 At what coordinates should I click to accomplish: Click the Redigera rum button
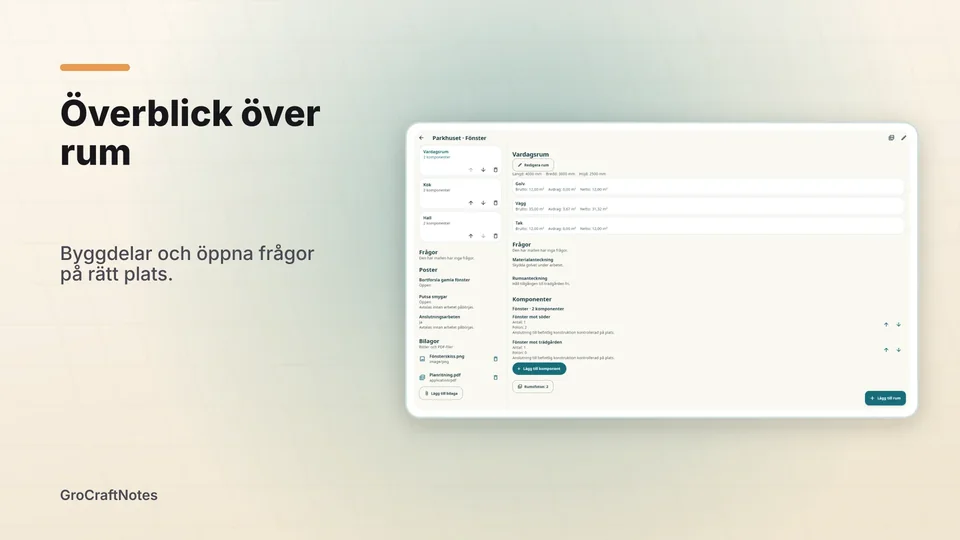[x=533, y=165]
